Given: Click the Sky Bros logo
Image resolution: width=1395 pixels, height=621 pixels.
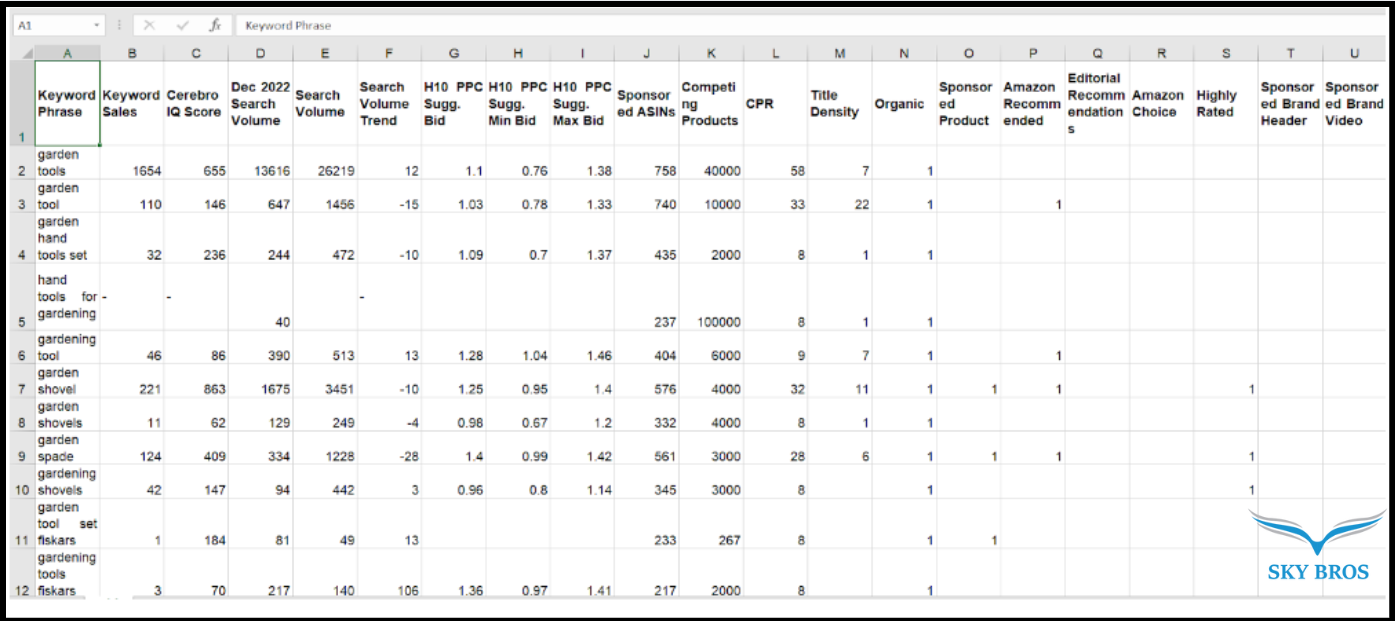Looking at the screenshot, I should coord(1319,546).
